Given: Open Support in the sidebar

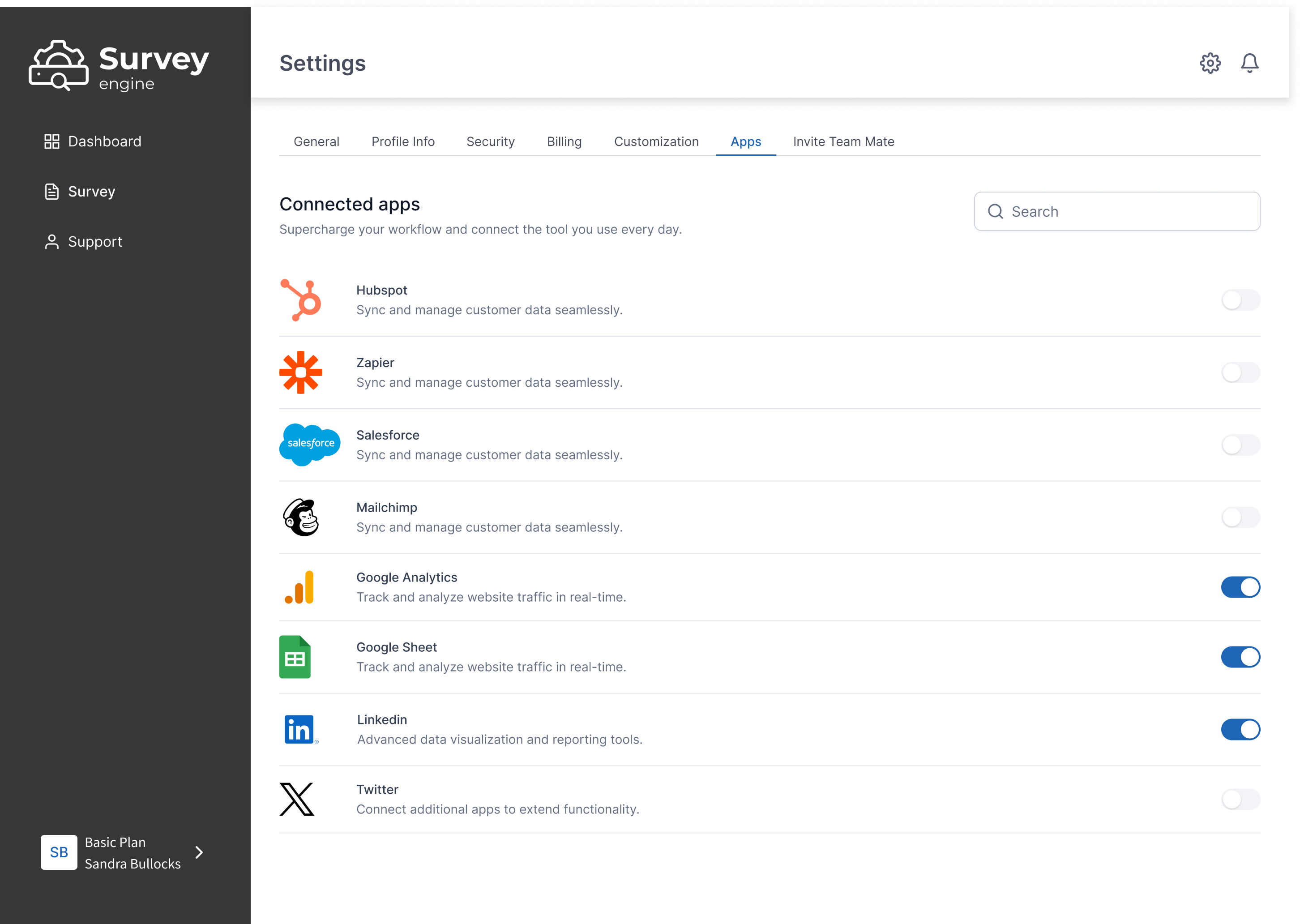Looking at the screenshot, I should coord(84,242).
